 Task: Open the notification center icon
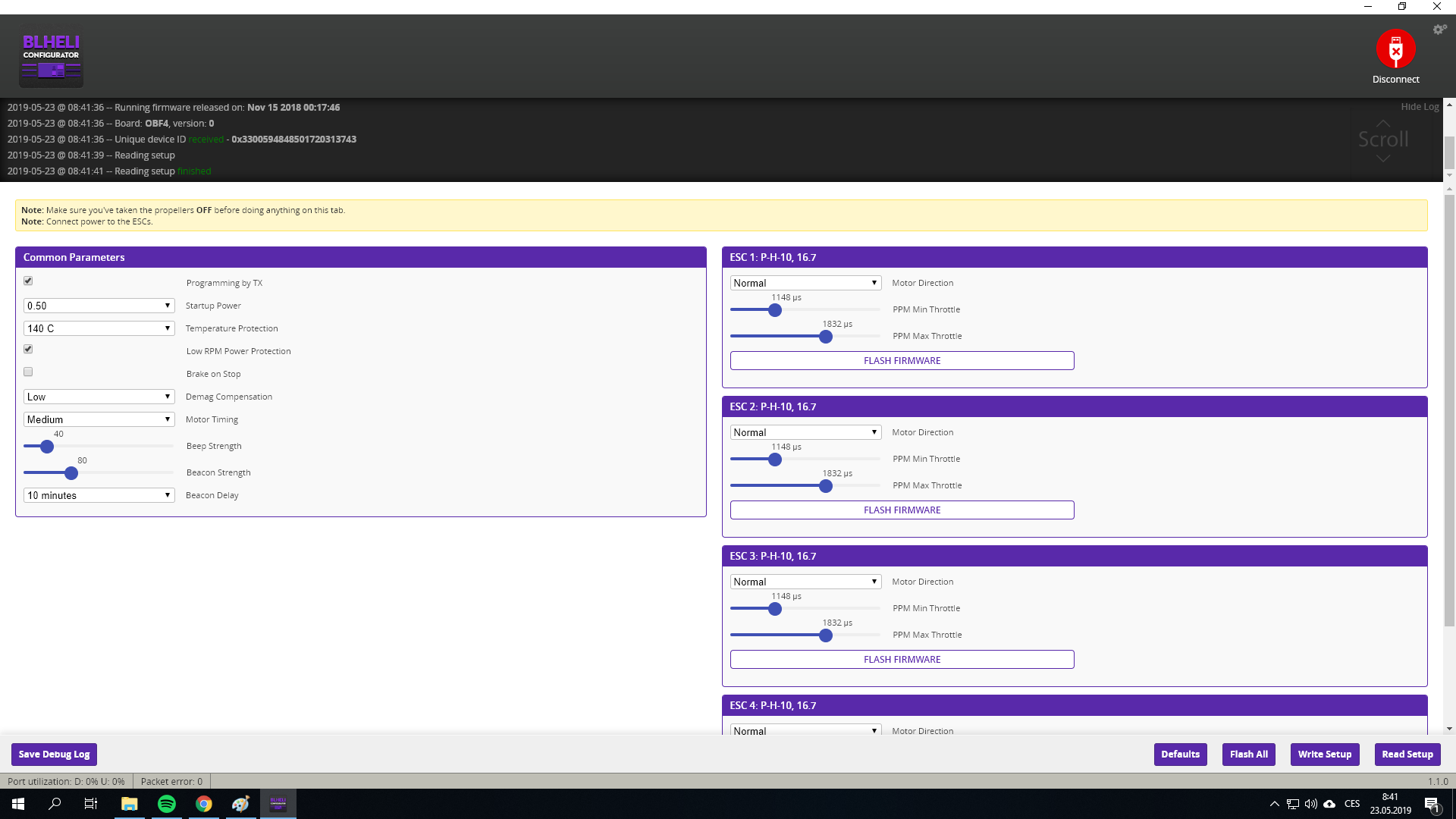coord(1431,805)
